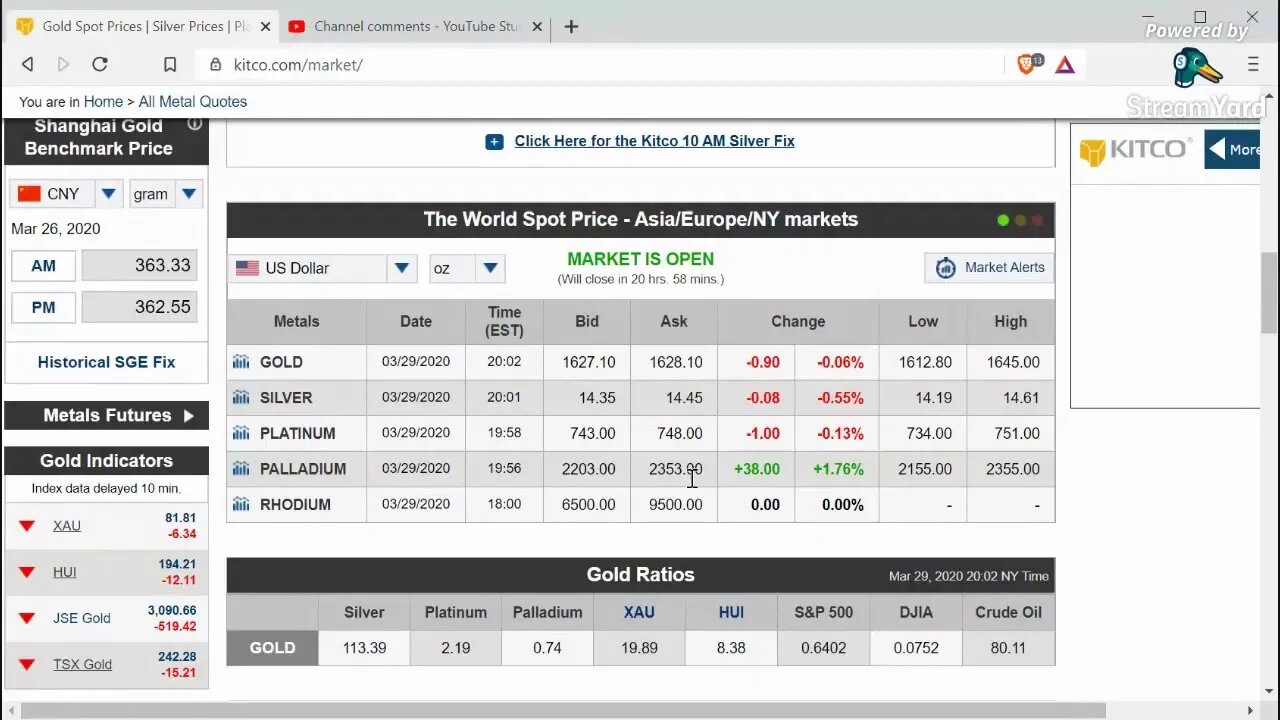Open the JSE Gold index link

point(82,618)
